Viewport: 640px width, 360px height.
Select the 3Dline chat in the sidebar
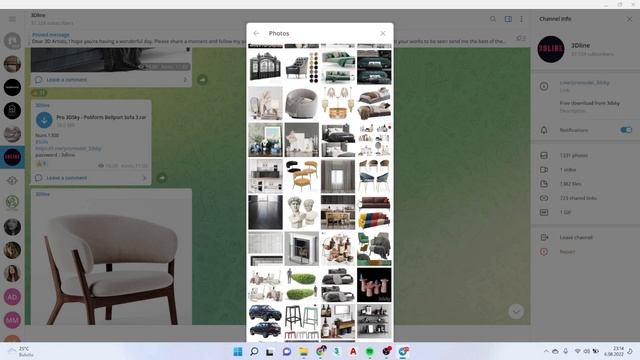(12, 157)
